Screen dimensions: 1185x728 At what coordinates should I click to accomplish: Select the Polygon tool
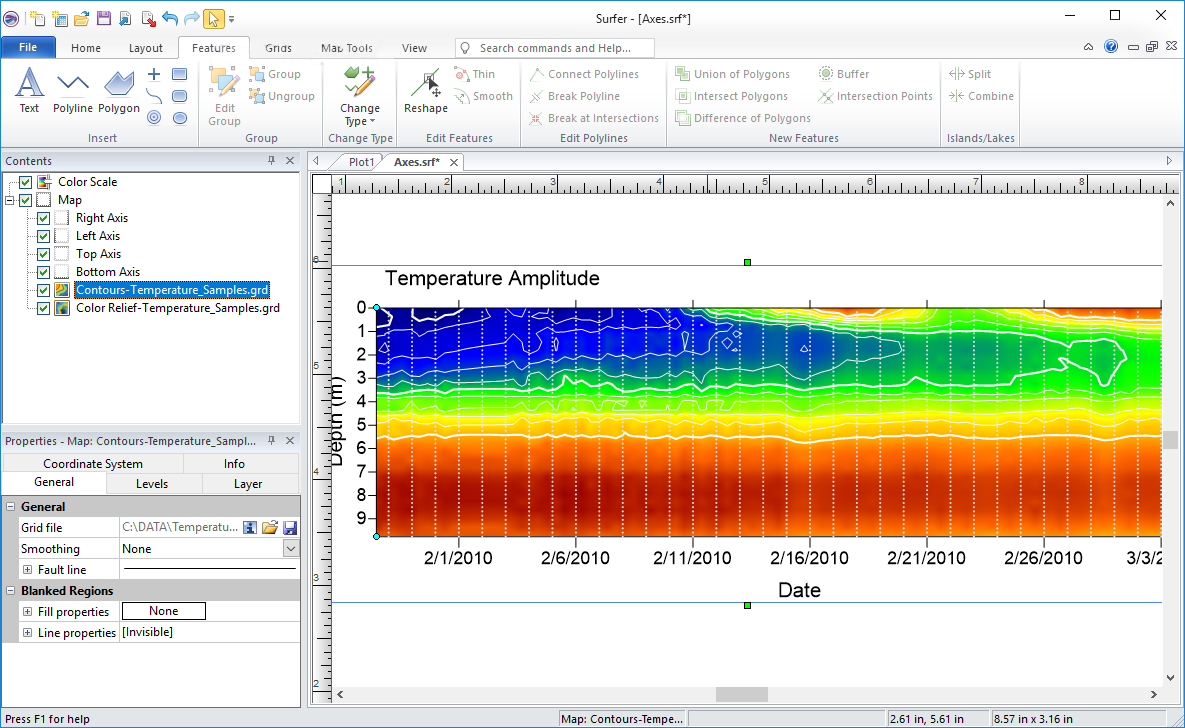(119, 90)
